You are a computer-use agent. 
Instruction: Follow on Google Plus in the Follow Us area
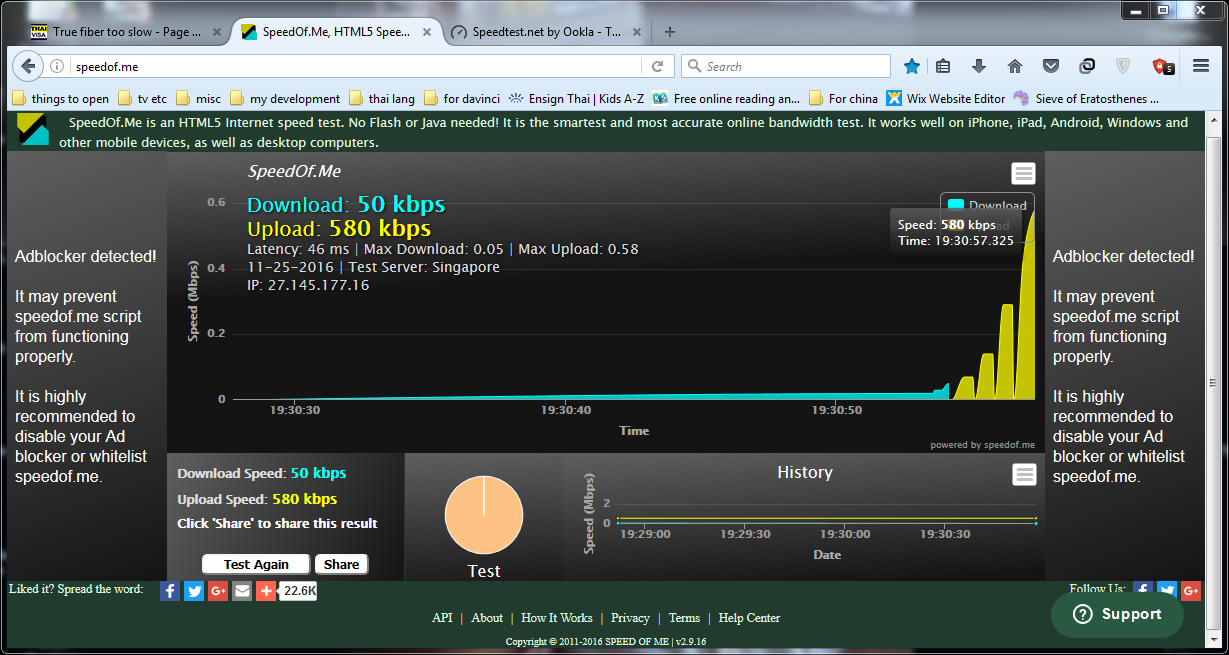(x=1190, y=591)
